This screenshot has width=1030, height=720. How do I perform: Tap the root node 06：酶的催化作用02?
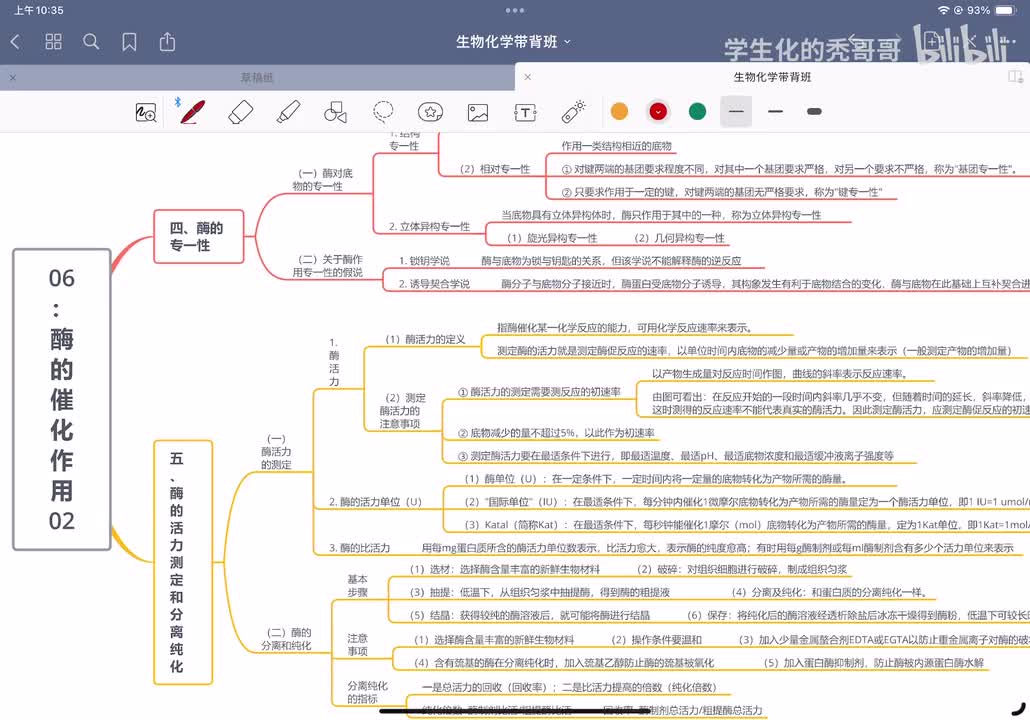click(62, 399)
